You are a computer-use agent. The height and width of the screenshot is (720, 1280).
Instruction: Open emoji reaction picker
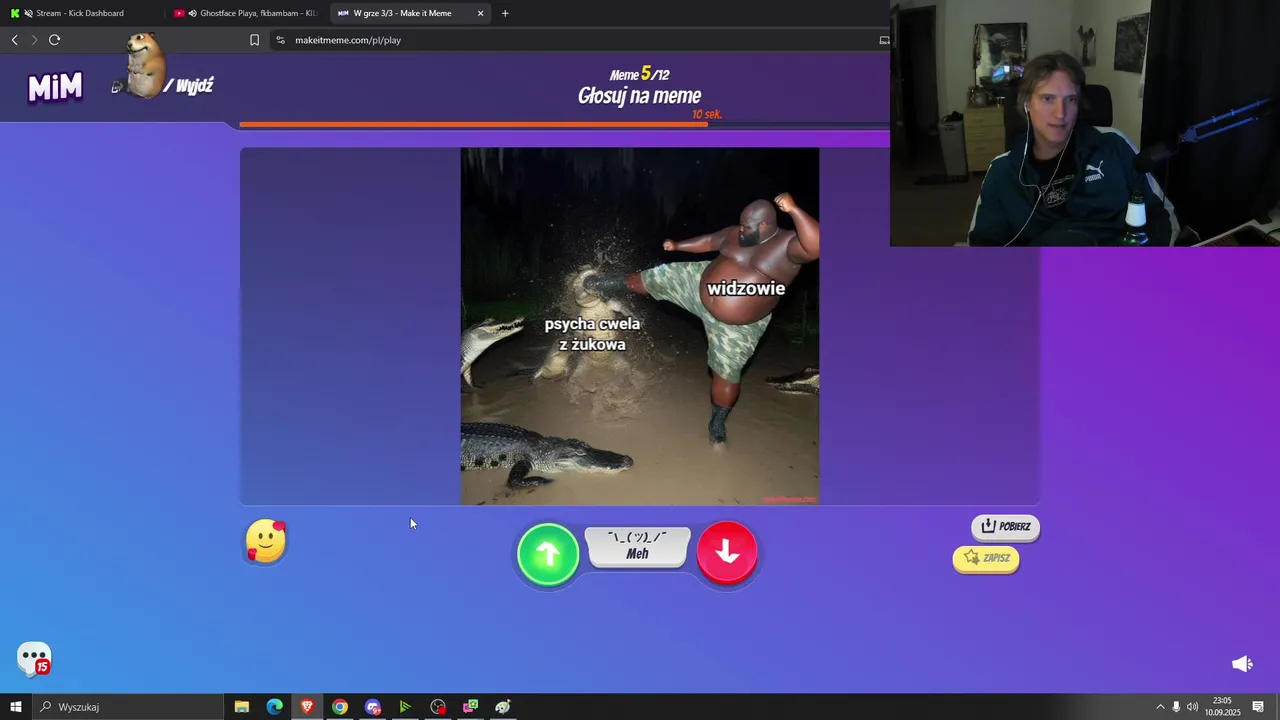point(266,541)
